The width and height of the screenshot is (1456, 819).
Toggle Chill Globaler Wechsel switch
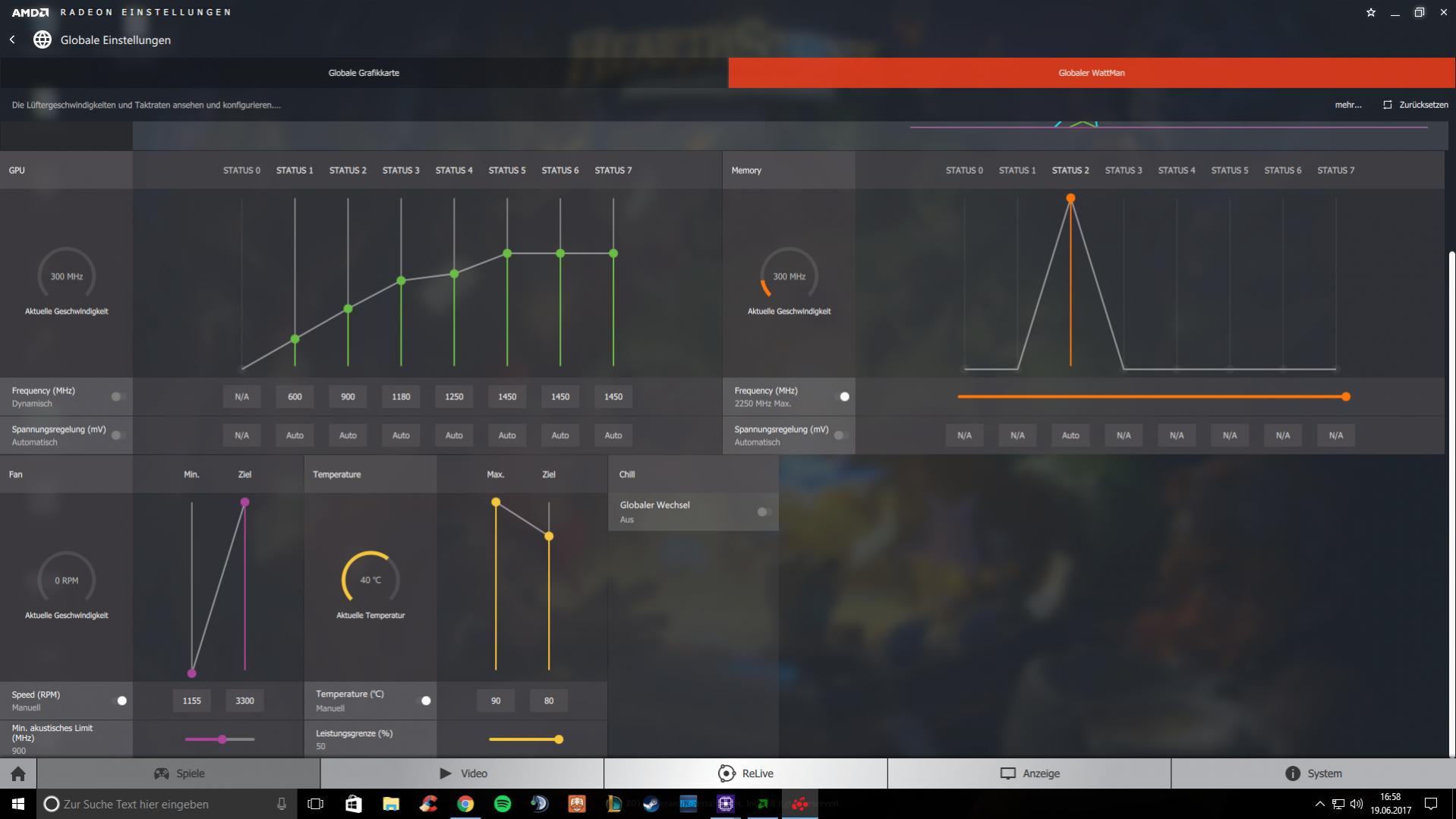(764, 512)
